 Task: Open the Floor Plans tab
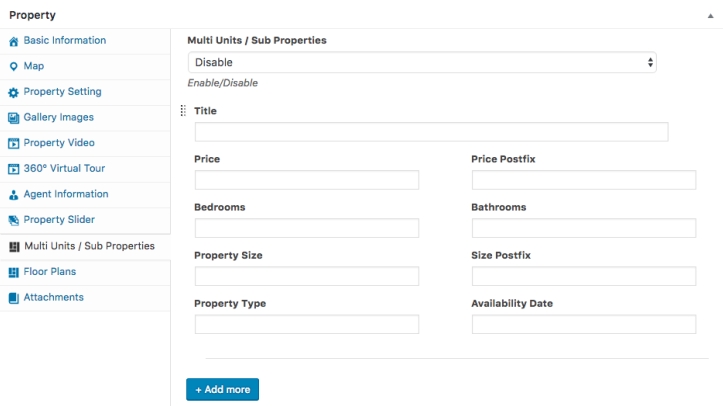click(50, 271)
